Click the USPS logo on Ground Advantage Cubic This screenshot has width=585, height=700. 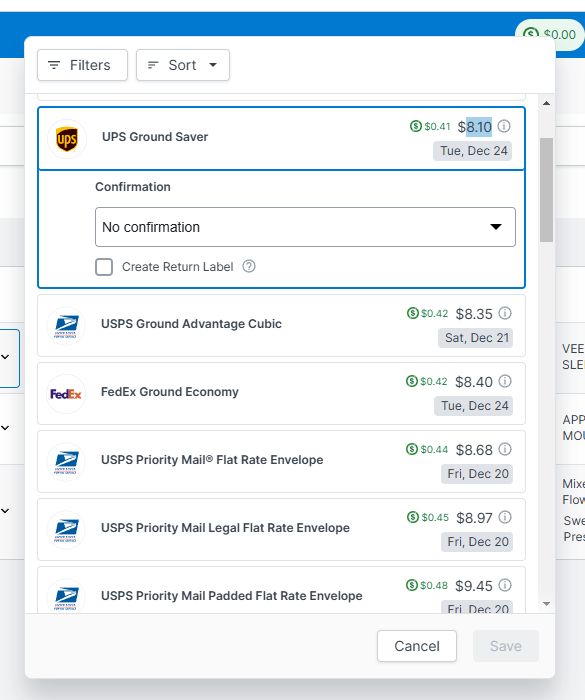[x=66, y=326]
